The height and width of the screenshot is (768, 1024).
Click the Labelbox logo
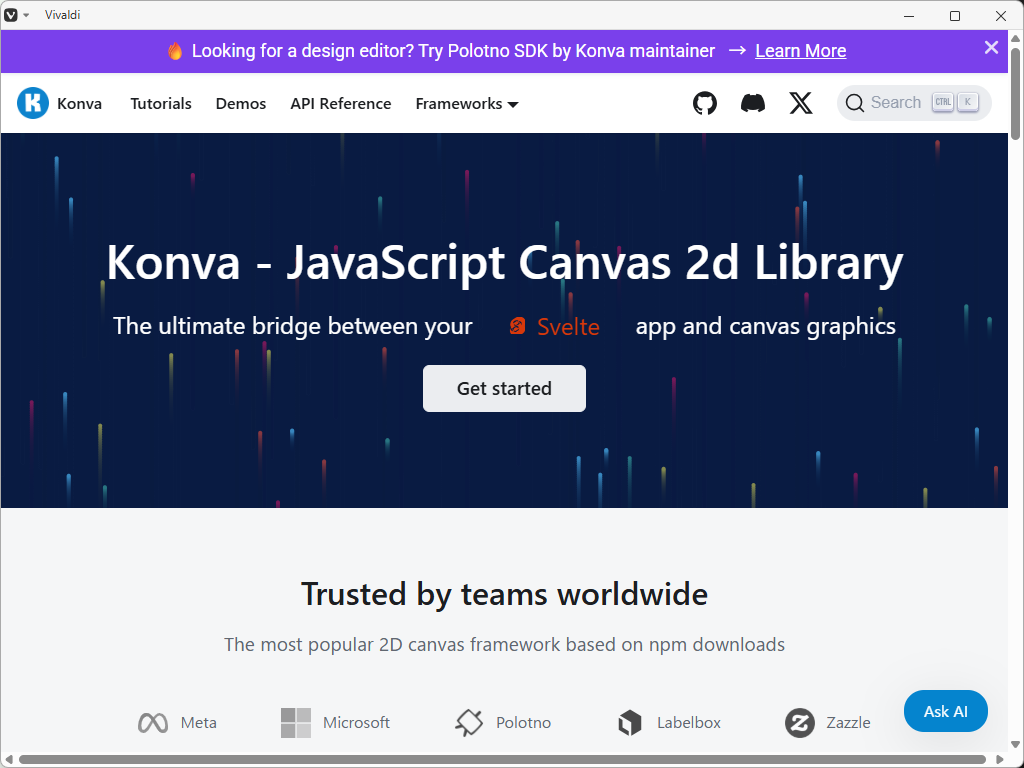pyautogui.click(x=630, y=723)
